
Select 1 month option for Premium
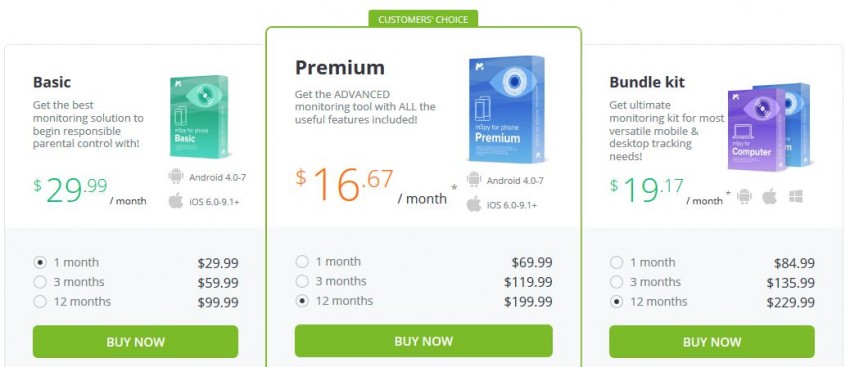pos(302,262)
